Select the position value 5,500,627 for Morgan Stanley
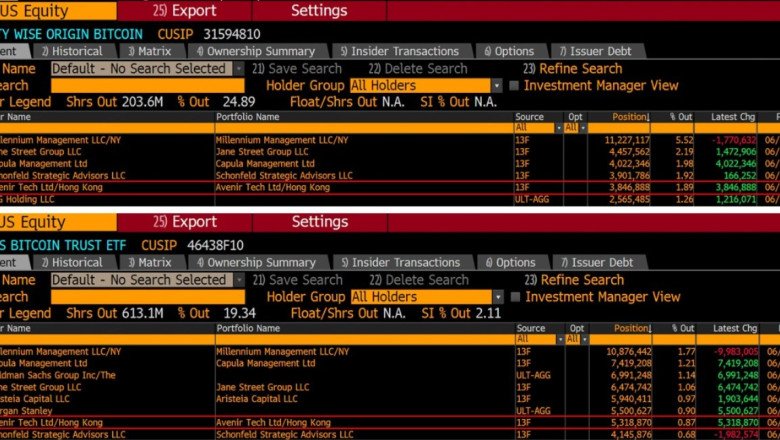 point(631,411)
